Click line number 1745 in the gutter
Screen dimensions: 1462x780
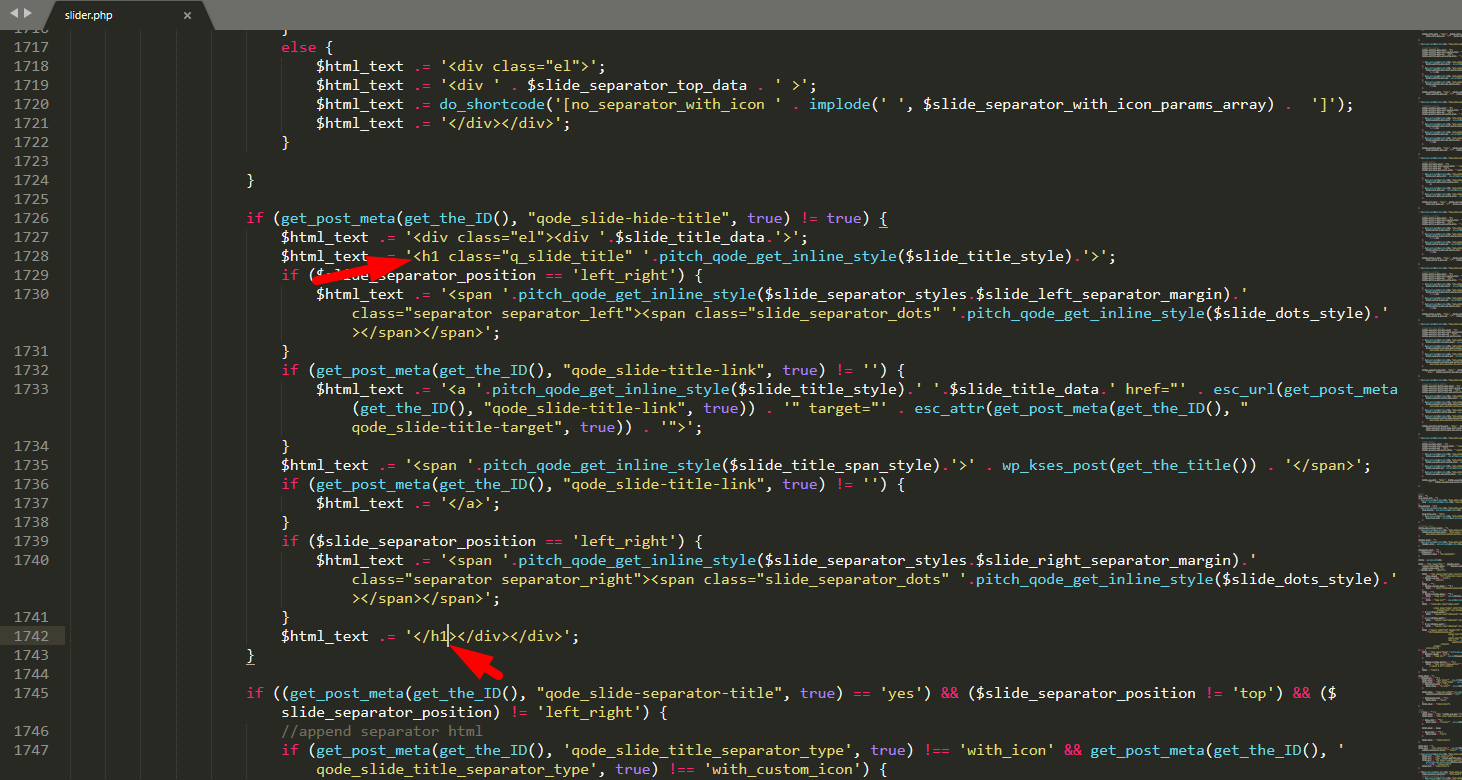(31, 693)
